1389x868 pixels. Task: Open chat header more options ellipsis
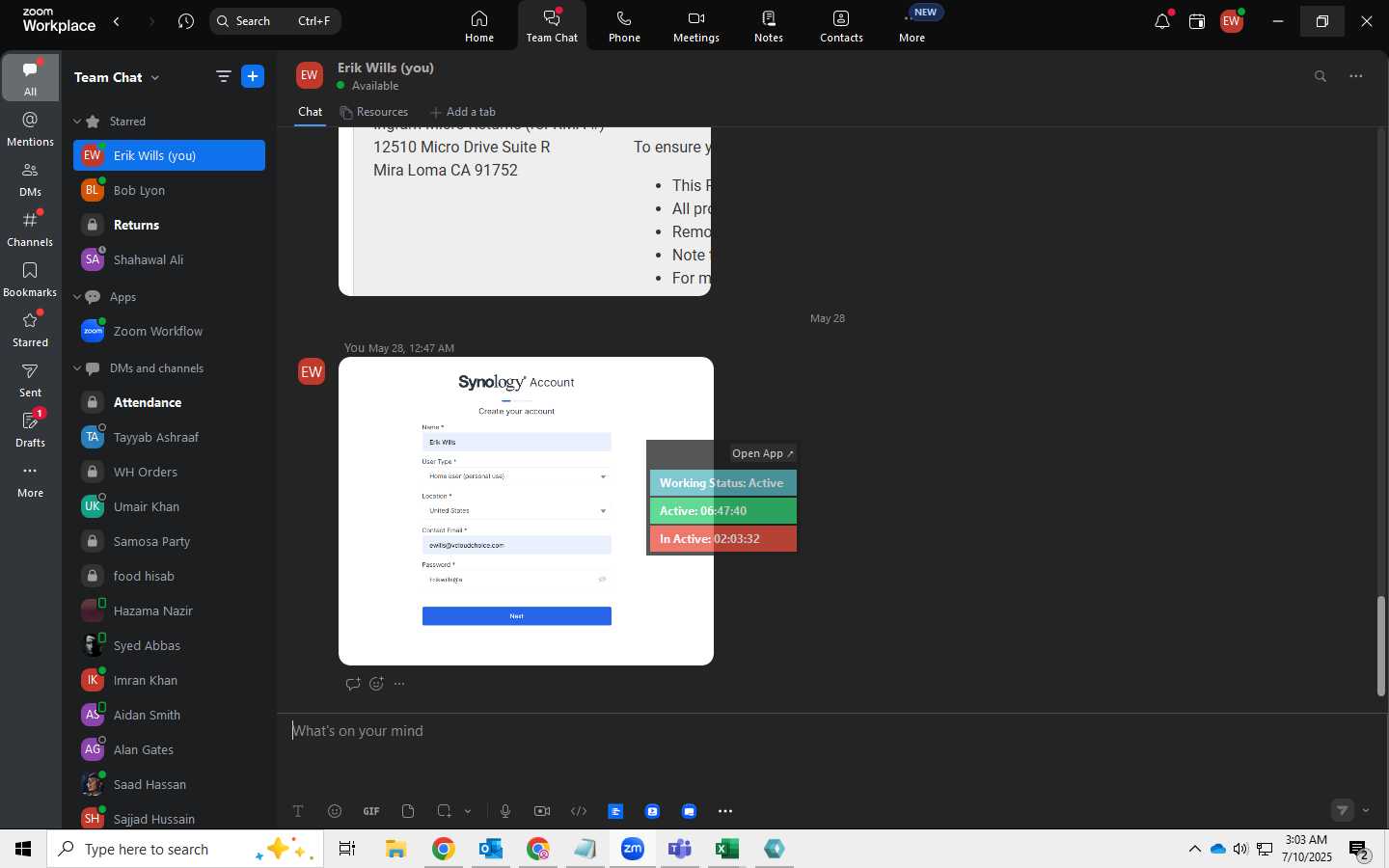point(1356,76)
